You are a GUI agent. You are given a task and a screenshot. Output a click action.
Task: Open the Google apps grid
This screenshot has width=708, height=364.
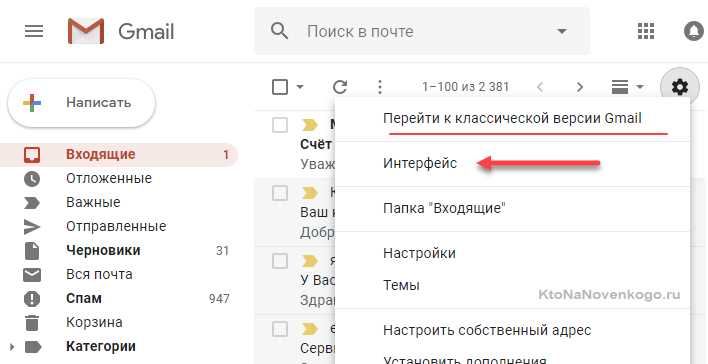[x=646, y=31]
